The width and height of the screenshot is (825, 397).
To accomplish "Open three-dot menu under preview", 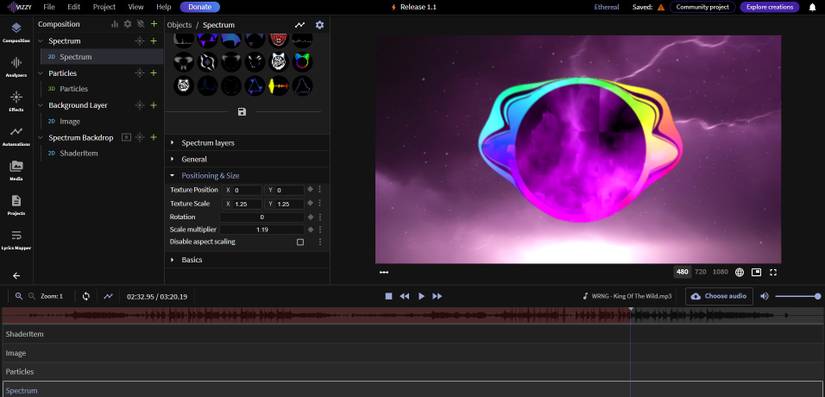I will click(384, 272).
